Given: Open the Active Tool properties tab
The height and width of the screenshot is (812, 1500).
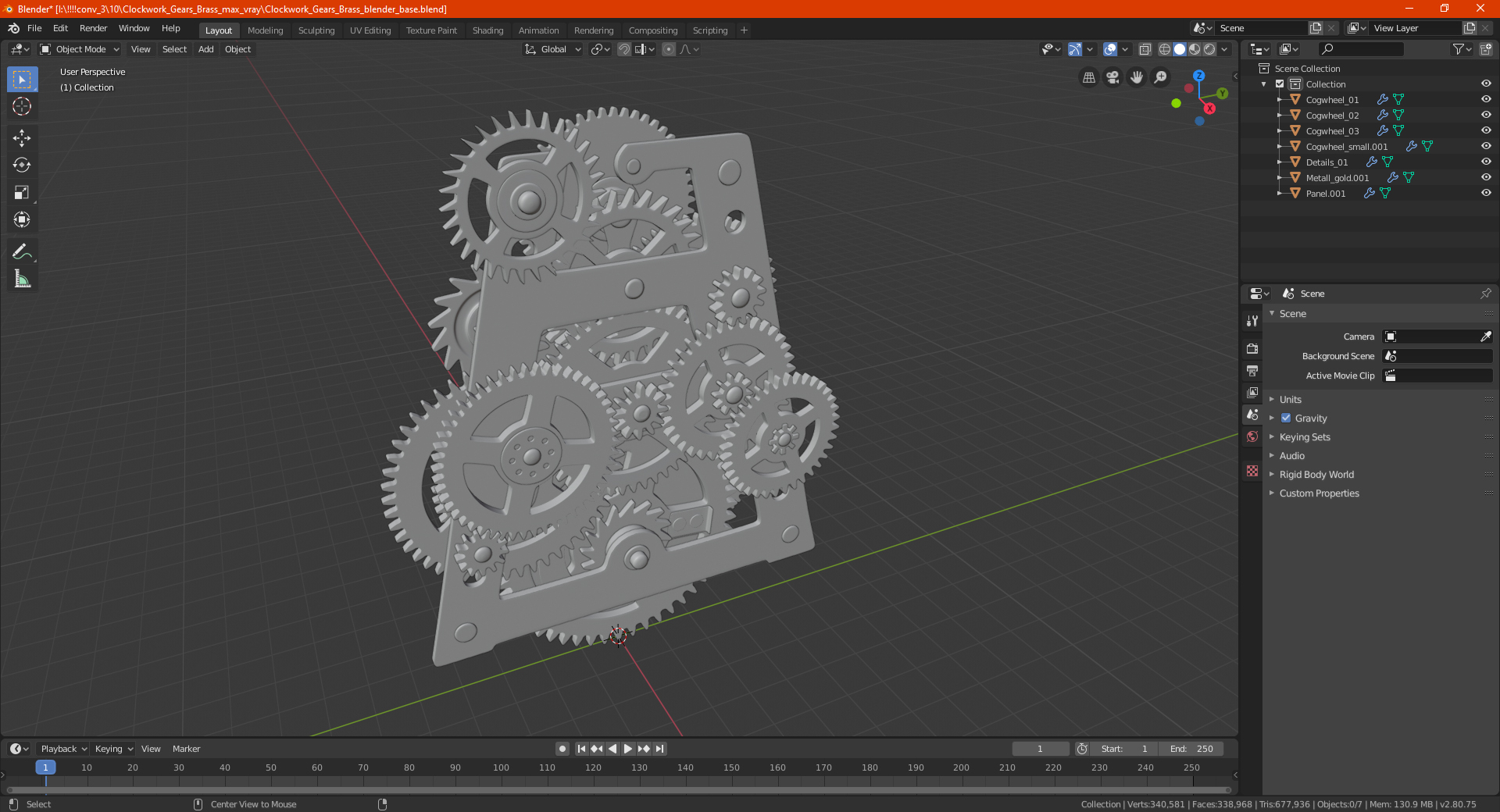Looking at the screenshot, I should pos(1252,320).
